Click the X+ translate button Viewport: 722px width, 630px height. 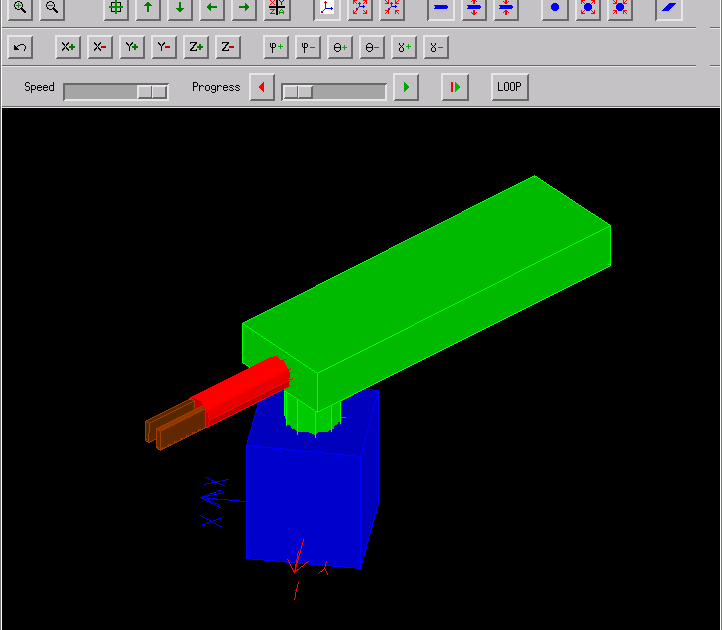[68, 47]
